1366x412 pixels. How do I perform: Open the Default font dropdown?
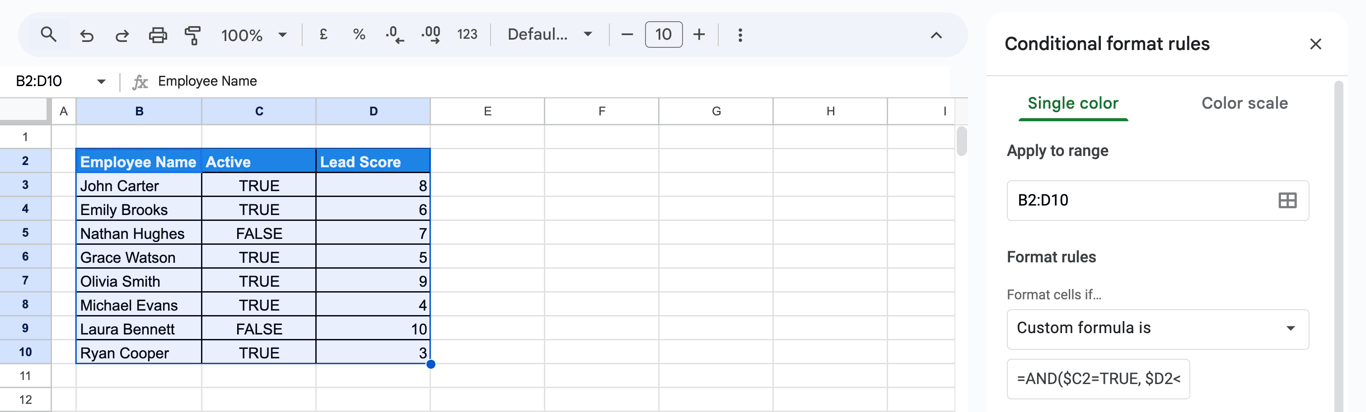click(x=550, y=35)
